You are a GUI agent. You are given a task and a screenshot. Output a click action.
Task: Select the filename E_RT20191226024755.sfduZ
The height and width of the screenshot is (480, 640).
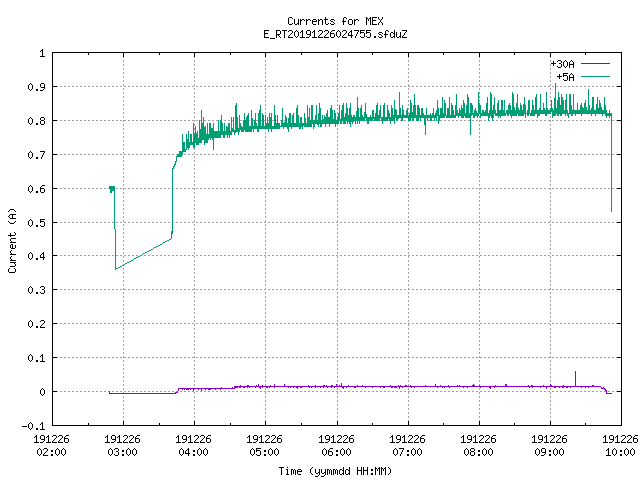(x=335, y=34)
